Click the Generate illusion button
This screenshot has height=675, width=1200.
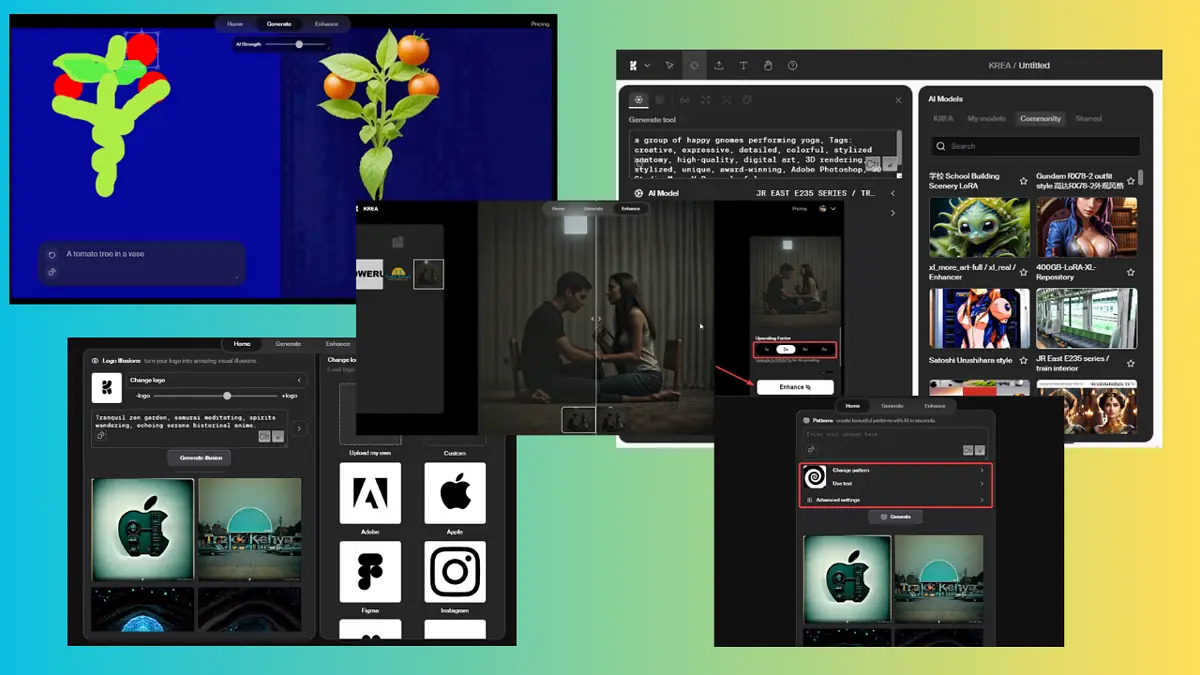point(200,458)
